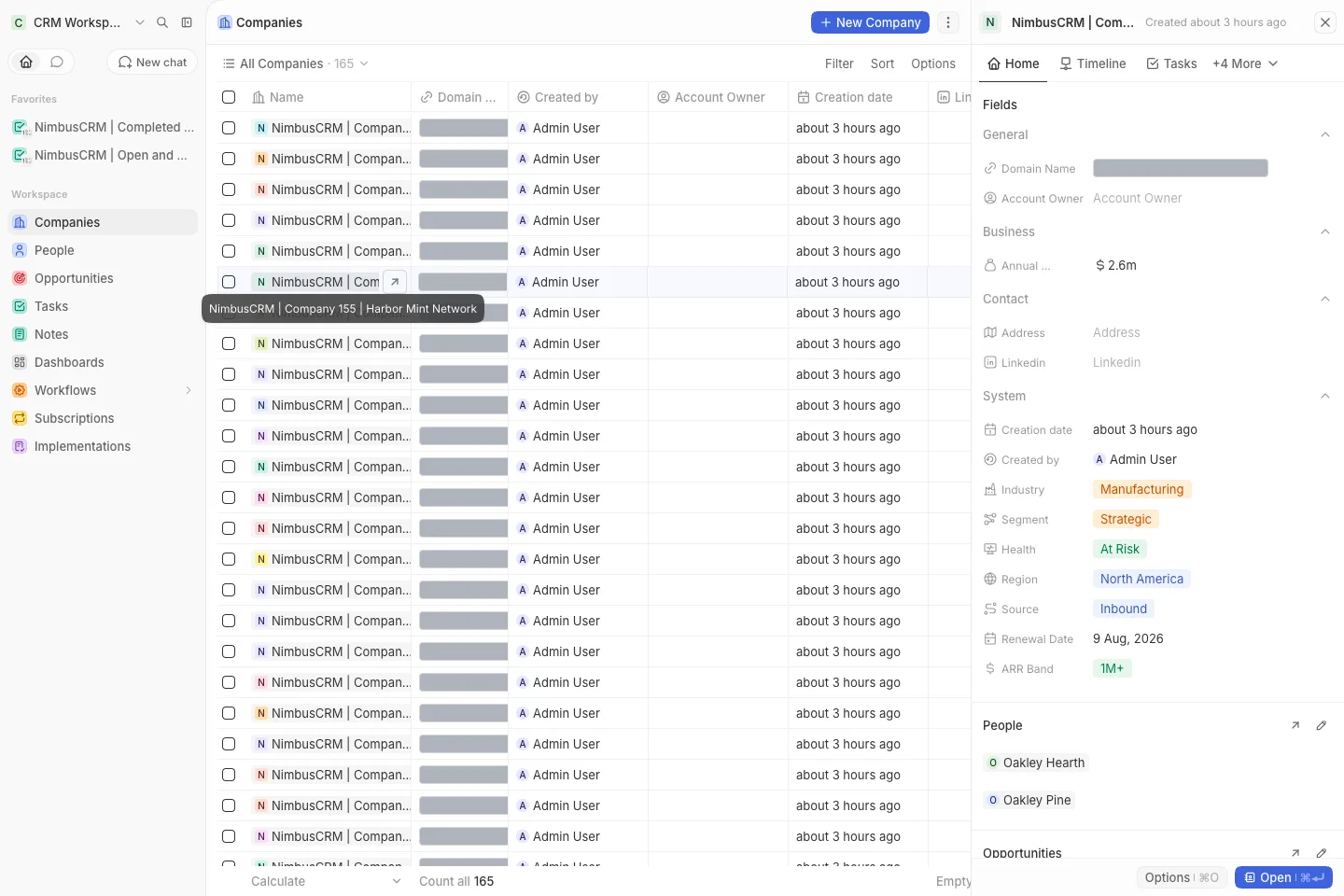Open the Oakley Pine person chip
Image resolution: width=1344 pixels, height=896 pixels.
(1029, 800)
